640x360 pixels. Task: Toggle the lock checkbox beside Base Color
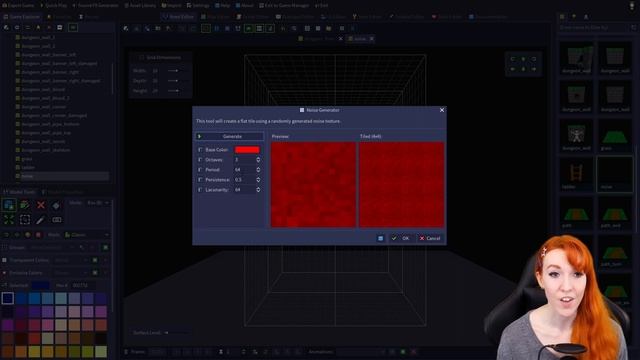click(x=200, y=150)
